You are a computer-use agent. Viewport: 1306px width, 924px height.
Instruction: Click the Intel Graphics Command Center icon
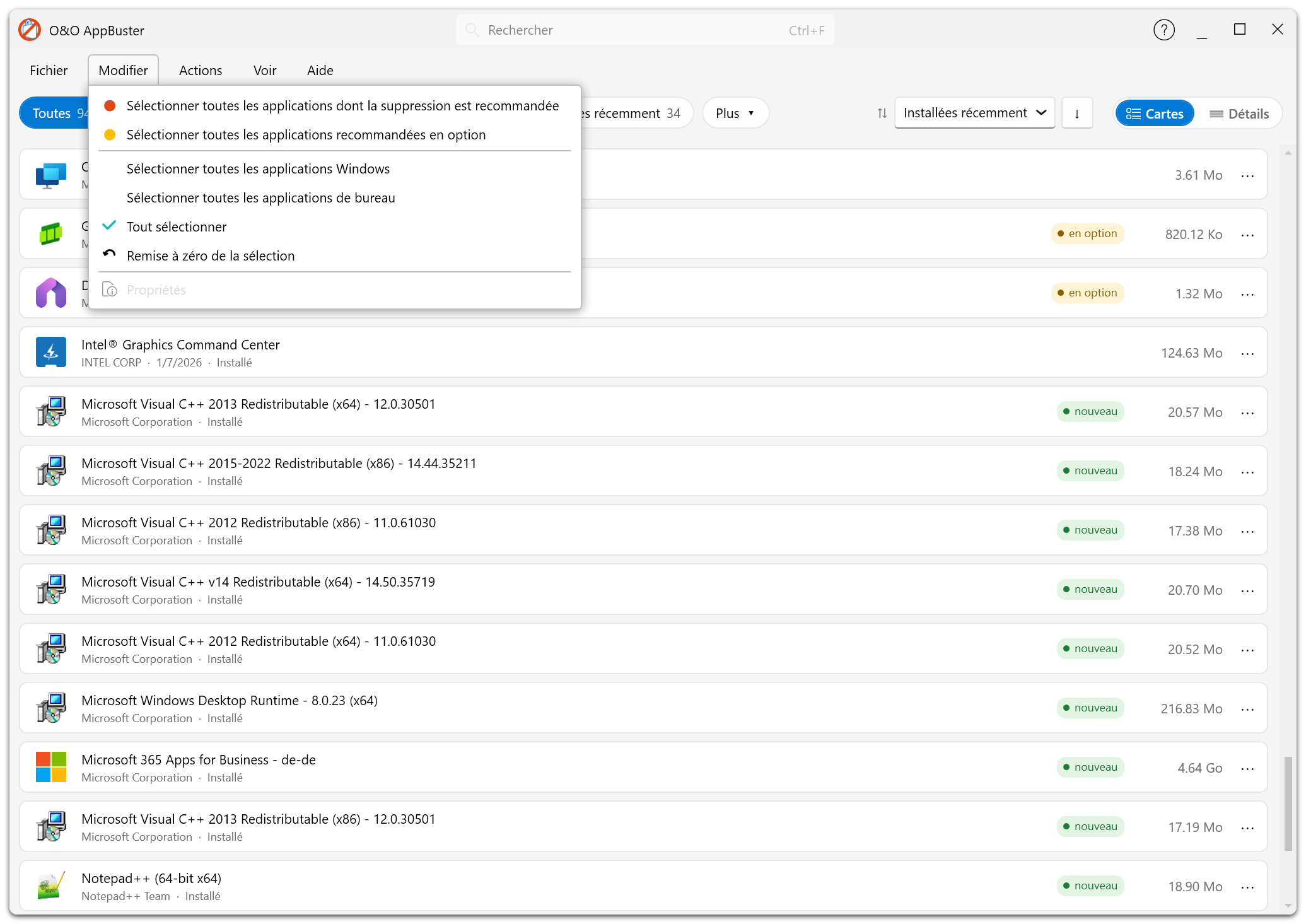point(51,353)
